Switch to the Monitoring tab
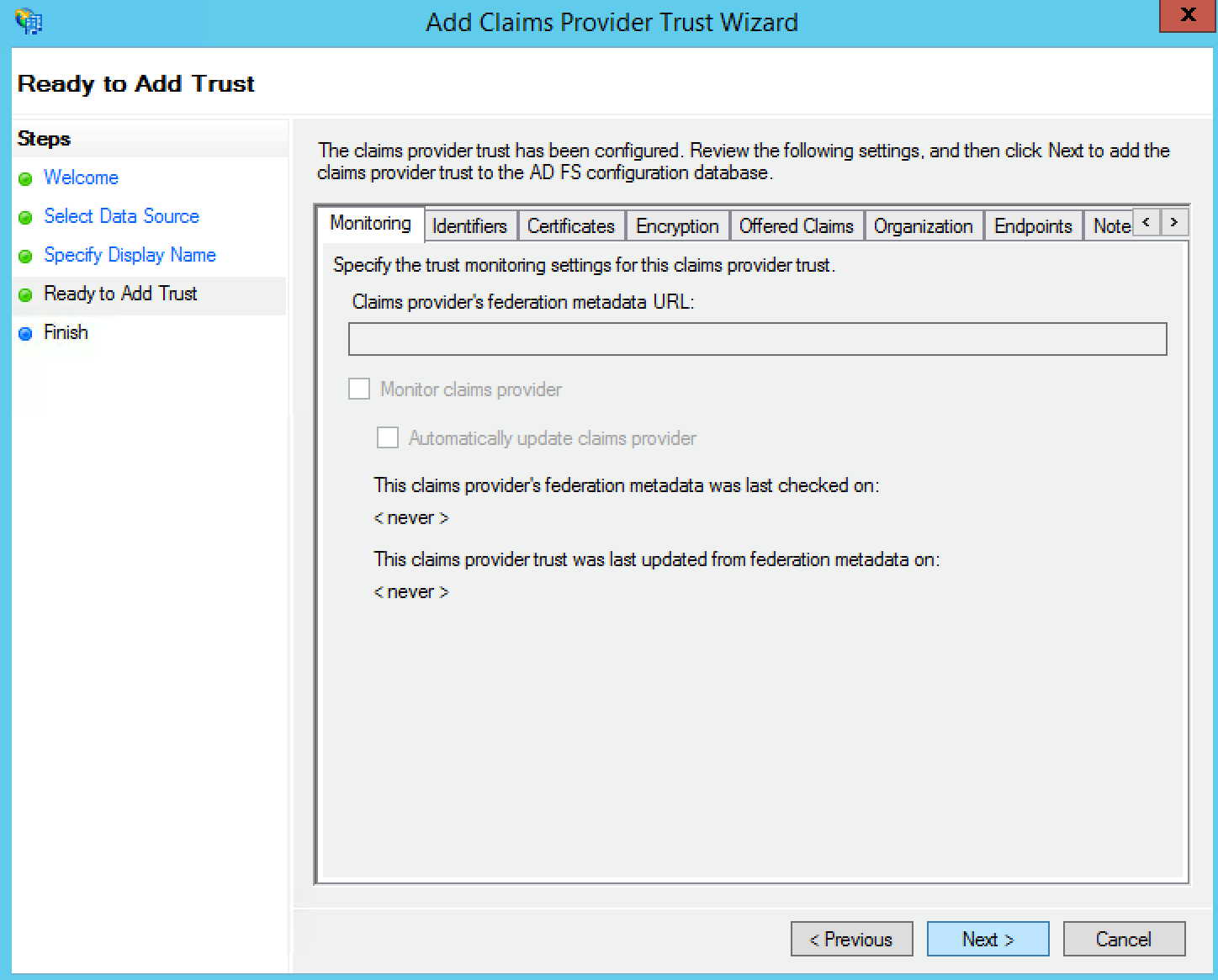This screenshot has height=980, width=1218. pos(370,223)
